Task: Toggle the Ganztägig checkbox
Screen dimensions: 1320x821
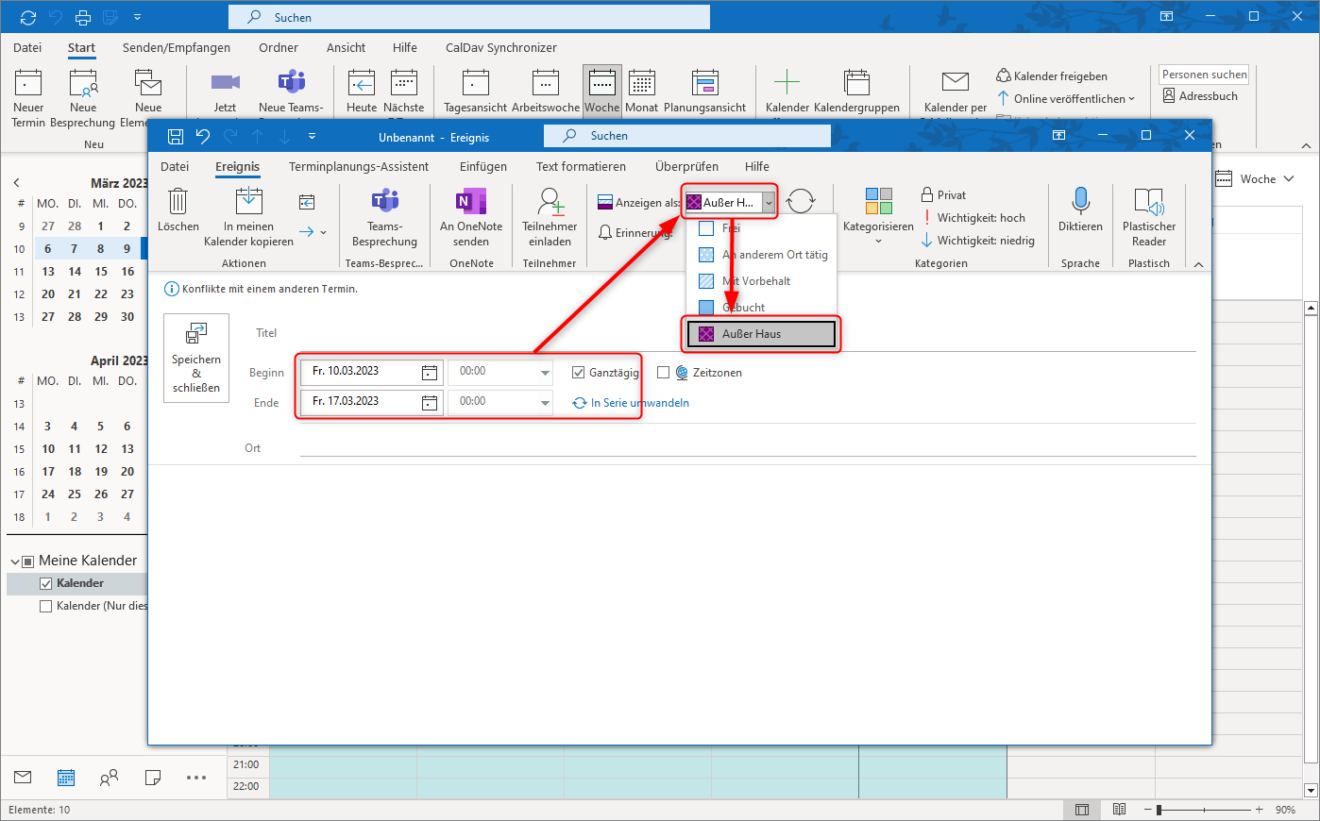Action: click(577, 372)
